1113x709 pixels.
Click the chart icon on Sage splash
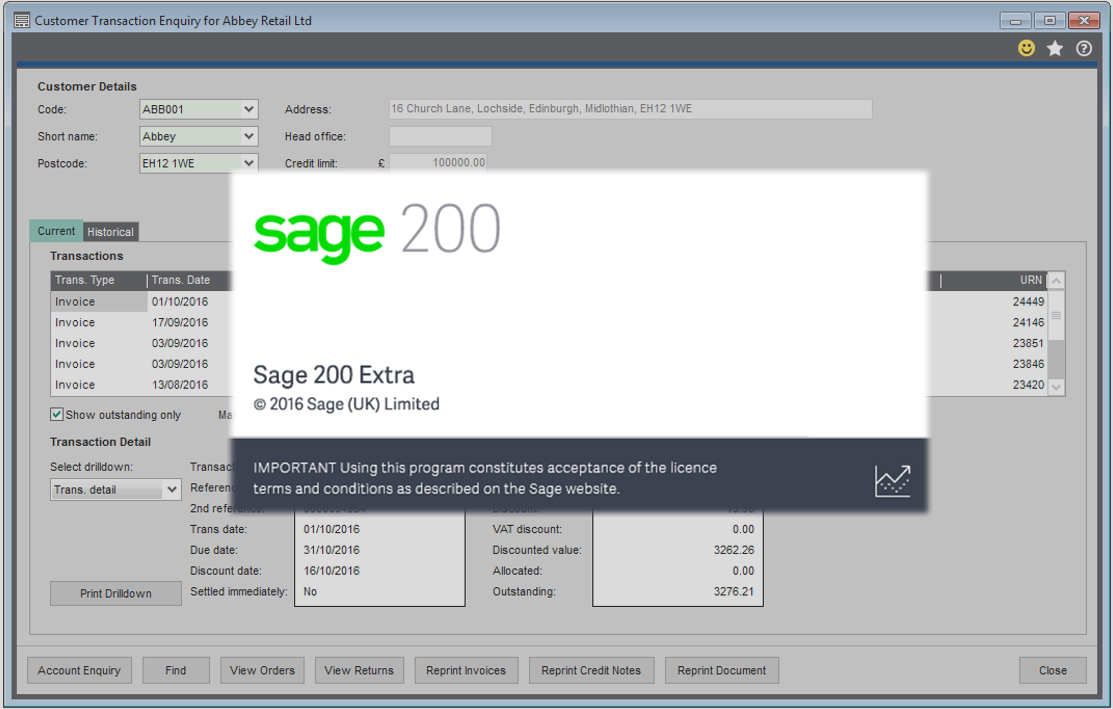click(x=892, y=481)
